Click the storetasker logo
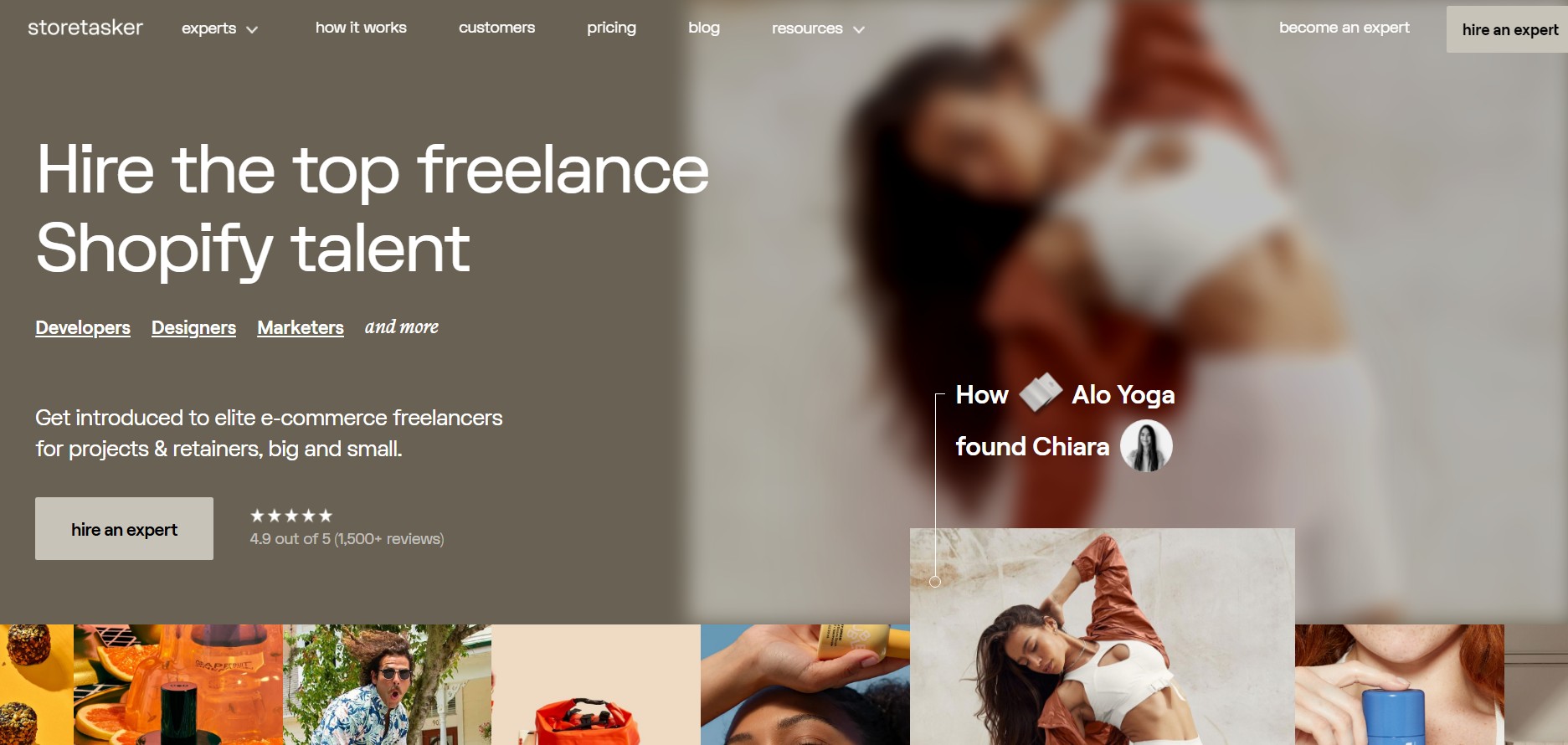This screenshot has width=1568, height=745. click(x=85, y=28)
